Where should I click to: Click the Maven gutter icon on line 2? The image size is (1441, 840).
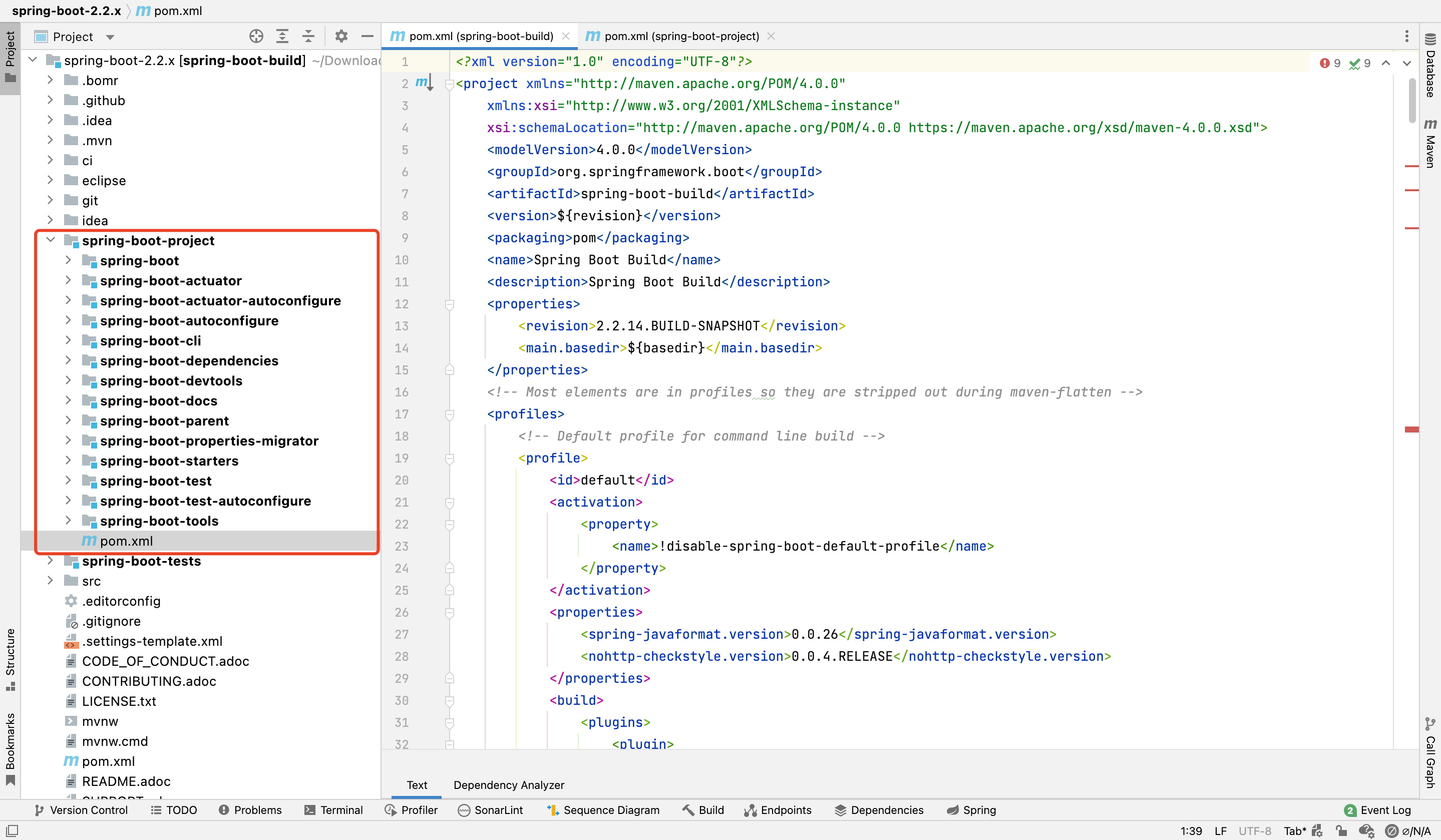(422, 83)
